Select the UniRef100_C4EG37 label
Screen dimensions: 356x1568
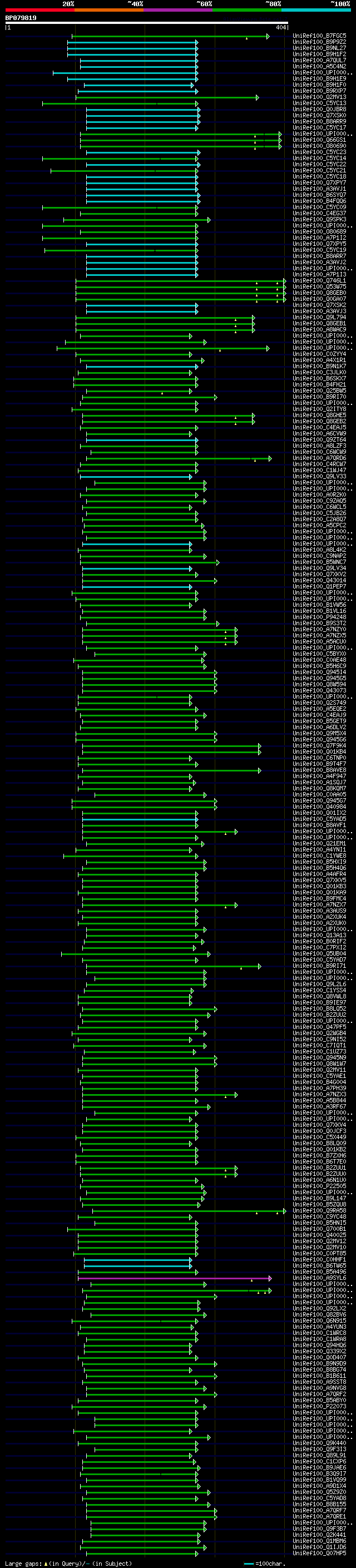pos(319,214)
